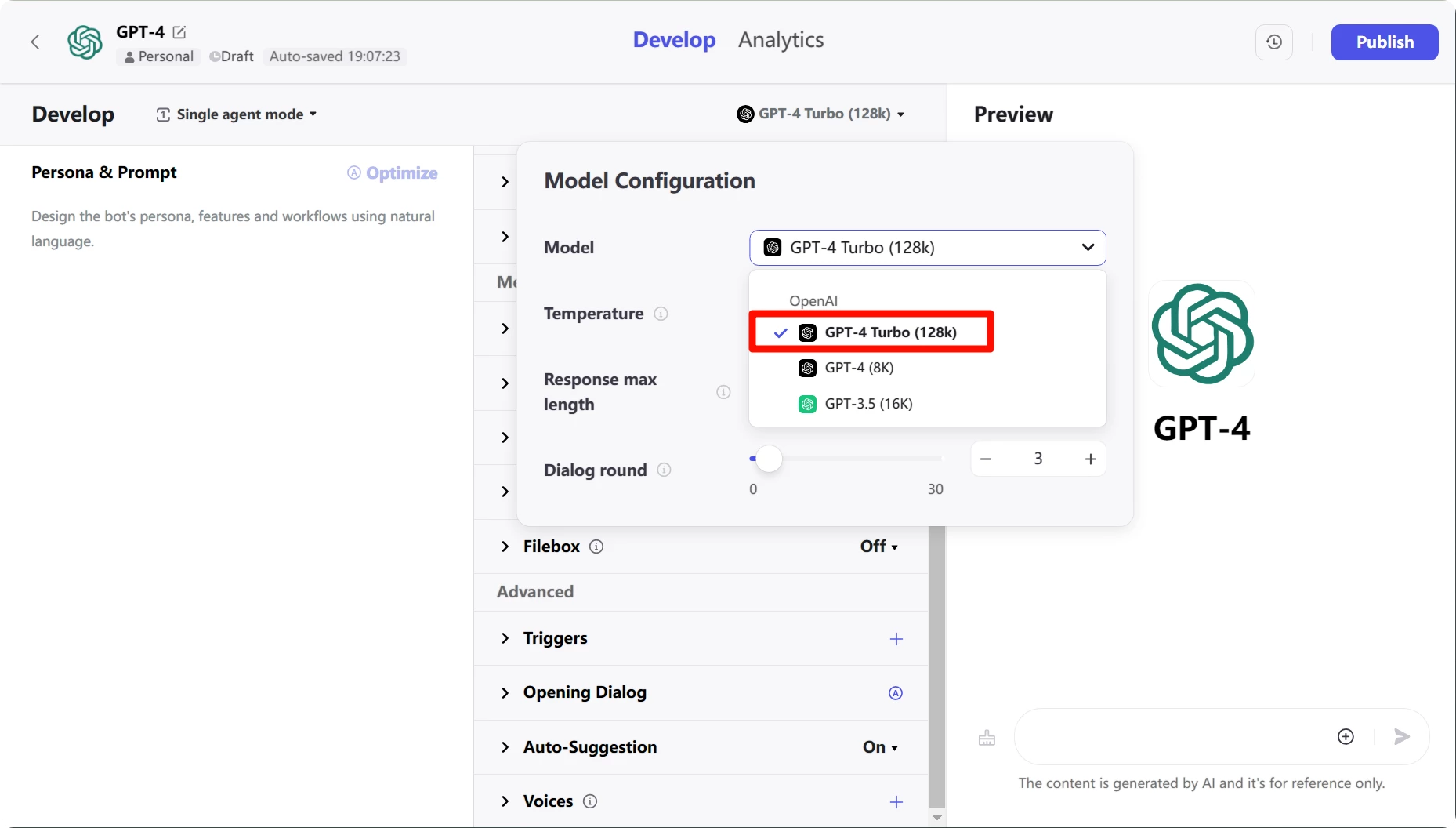1456x828 pixels.
Task: Adjust the Dialog round slider handle
Action: click(769, 459)
